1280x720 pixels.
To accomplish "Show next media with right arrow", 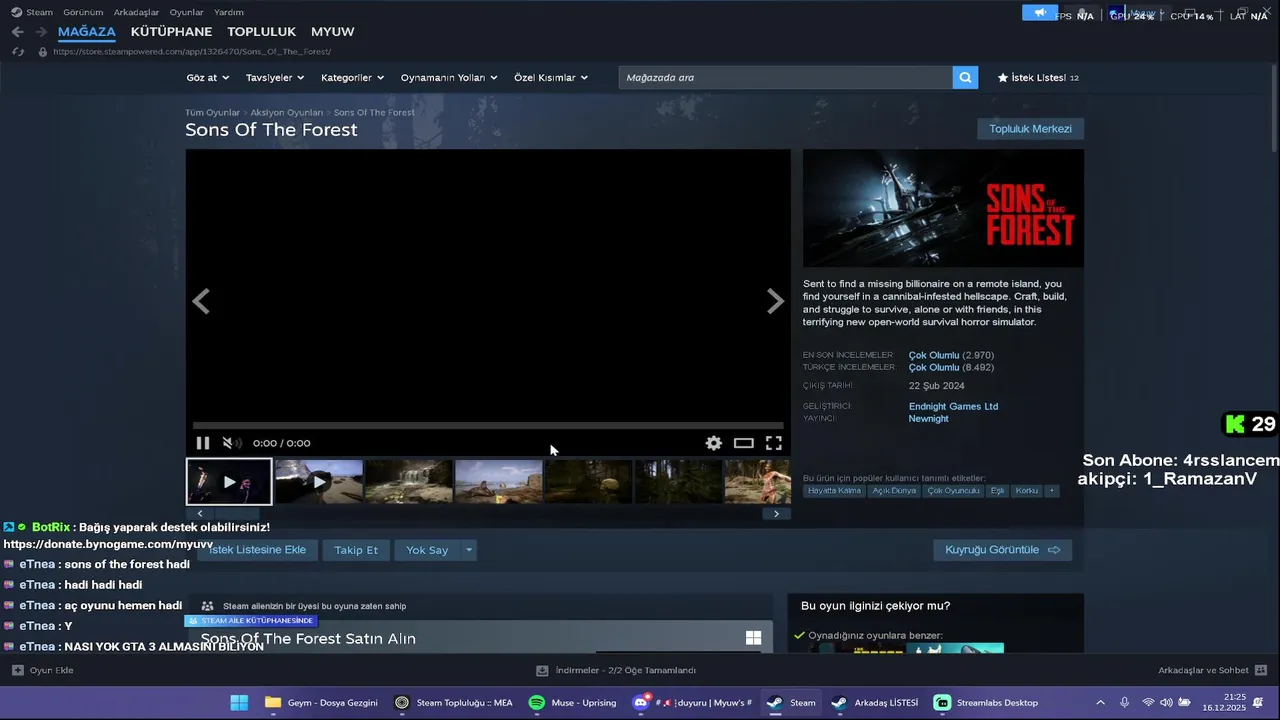I will click(775, 301).
